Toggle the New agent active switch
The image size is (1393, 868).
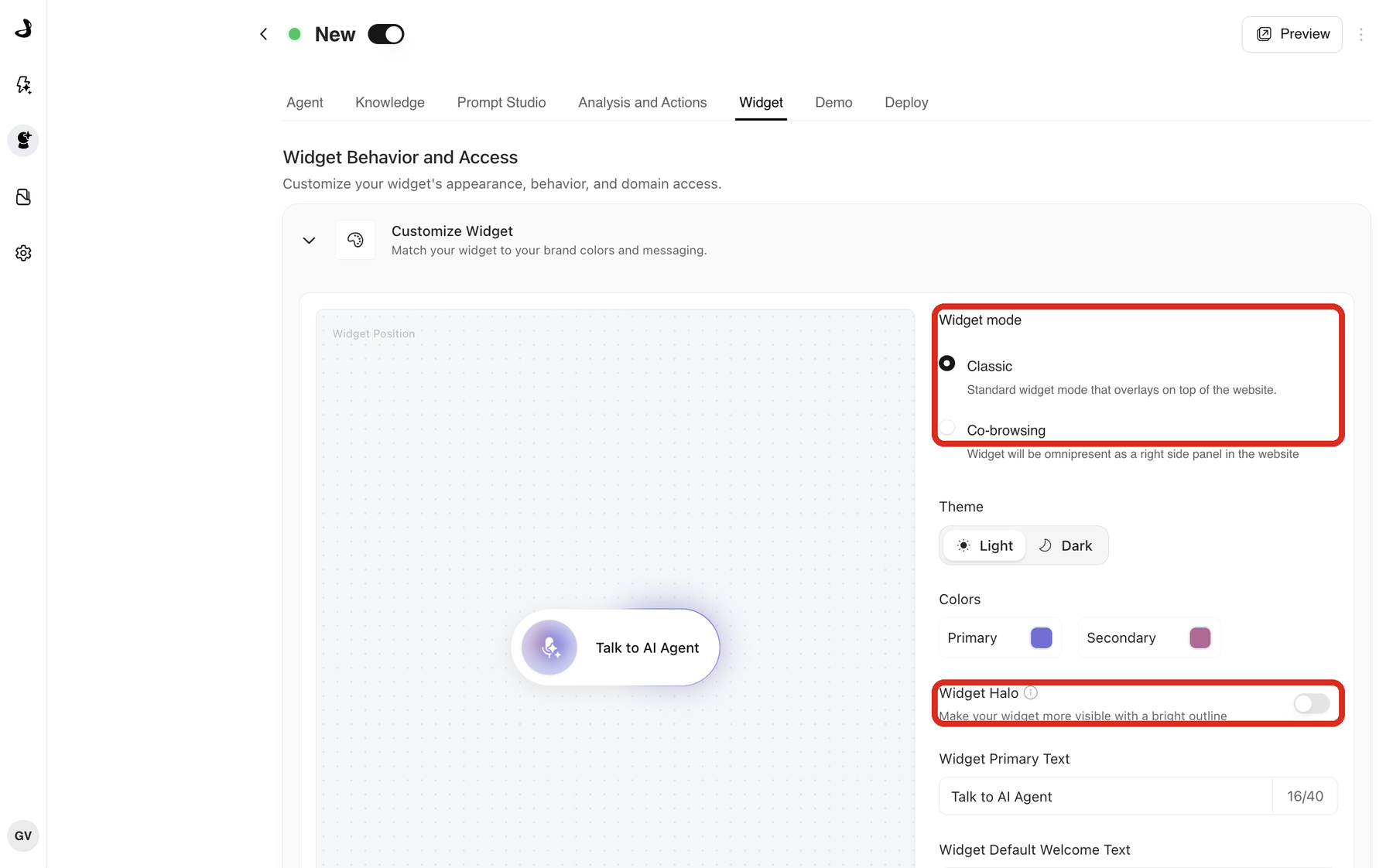(x=386, y=34)
